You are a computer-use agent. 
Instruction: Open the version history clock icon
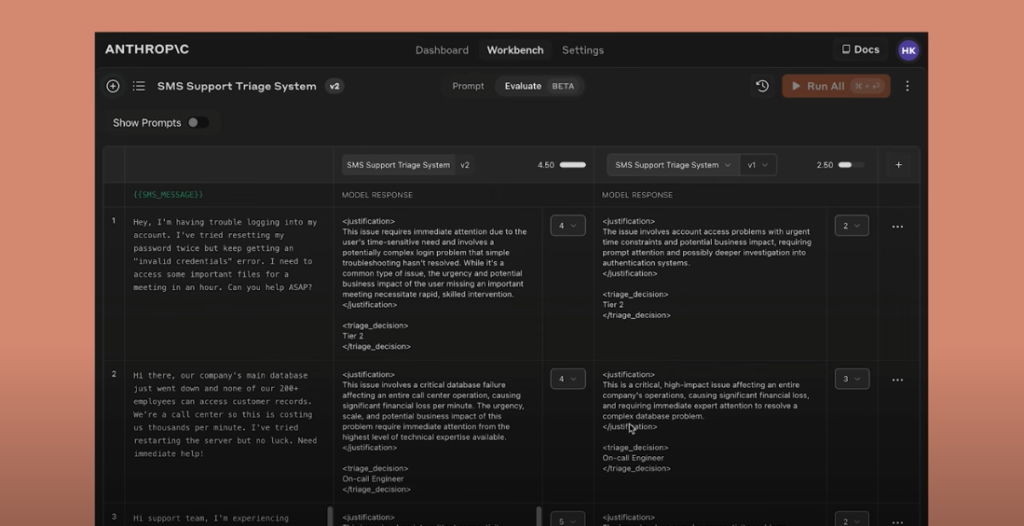[x=762, y=86]
